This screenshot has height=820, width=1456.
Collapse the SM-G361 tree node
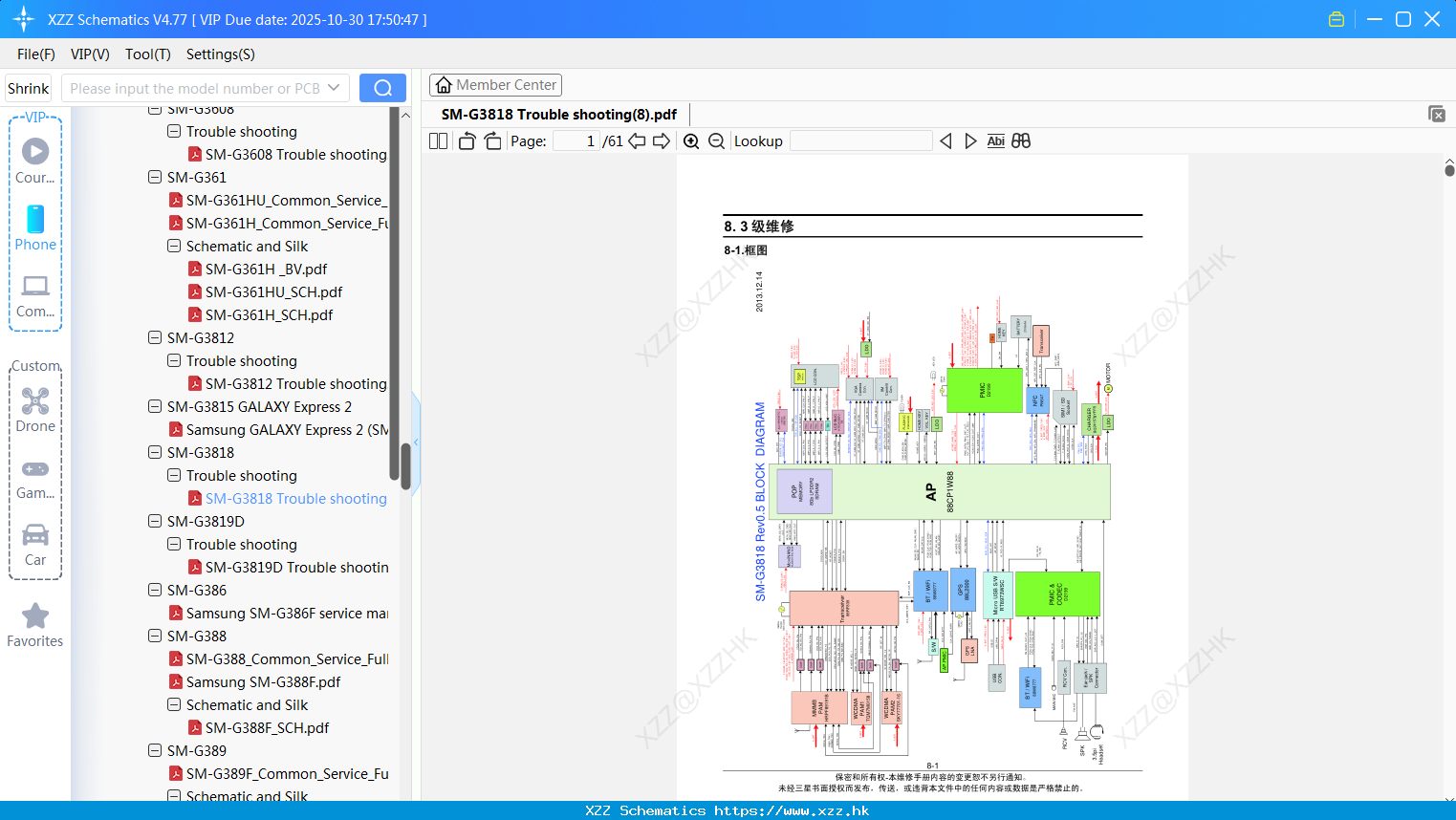tap(155, 177)
